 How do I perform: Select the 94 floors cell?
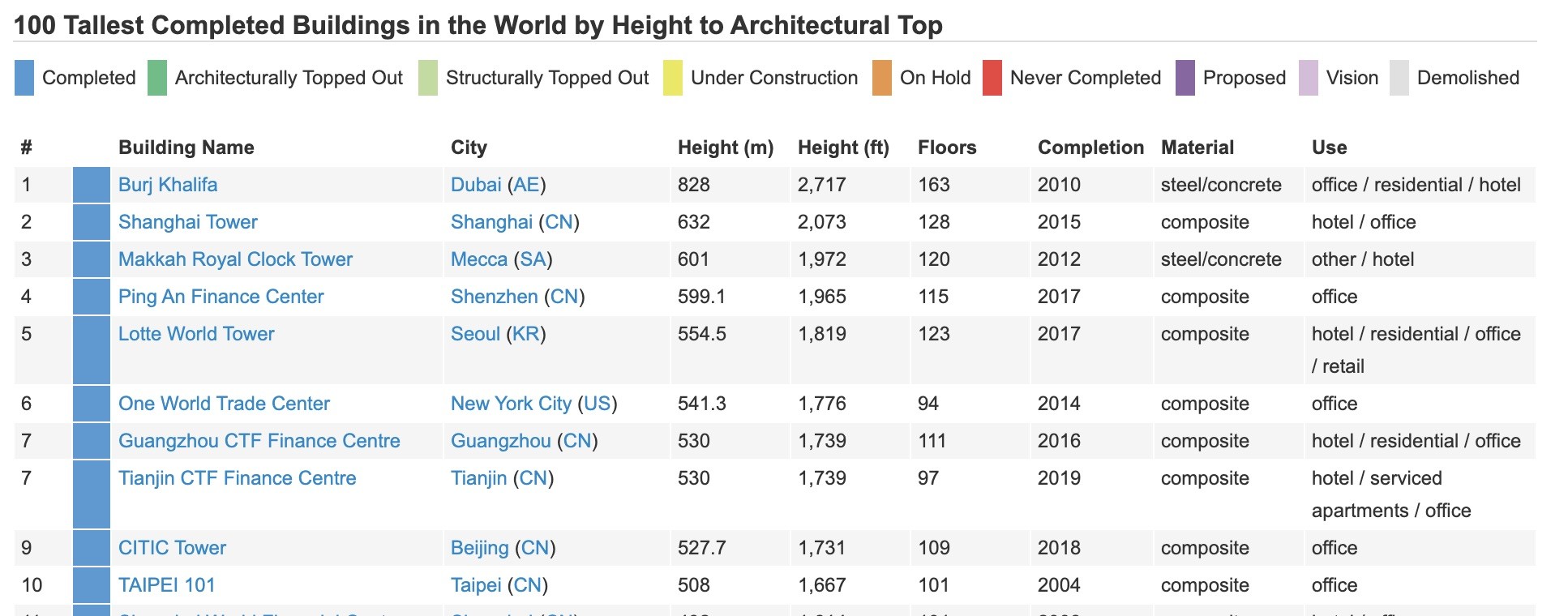point(928,404)
